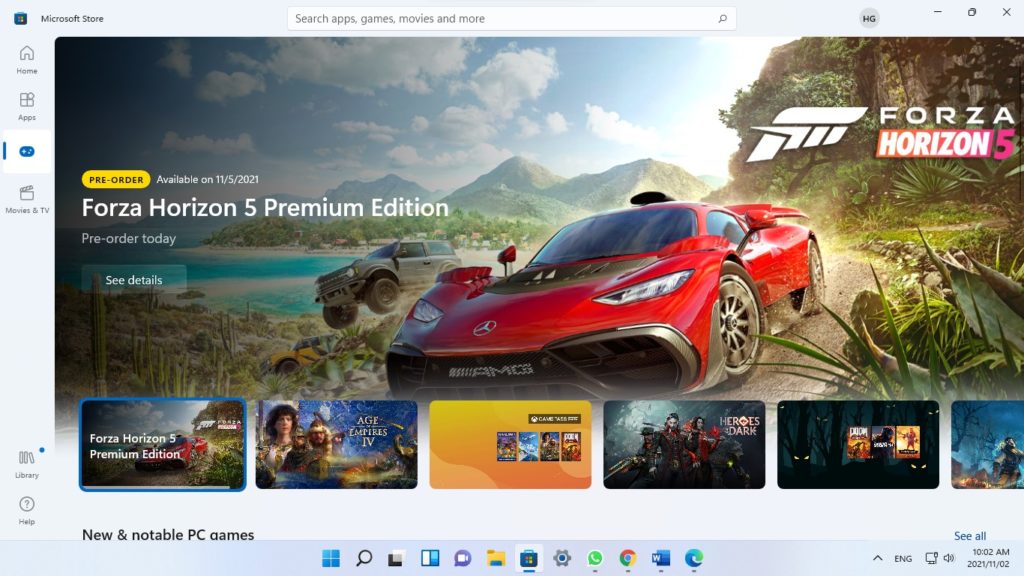Click Microsoft Store icon on taskbar
The width and height of the screenshot is (1024, 576).
pyautogui.click(x=528, y=558)
